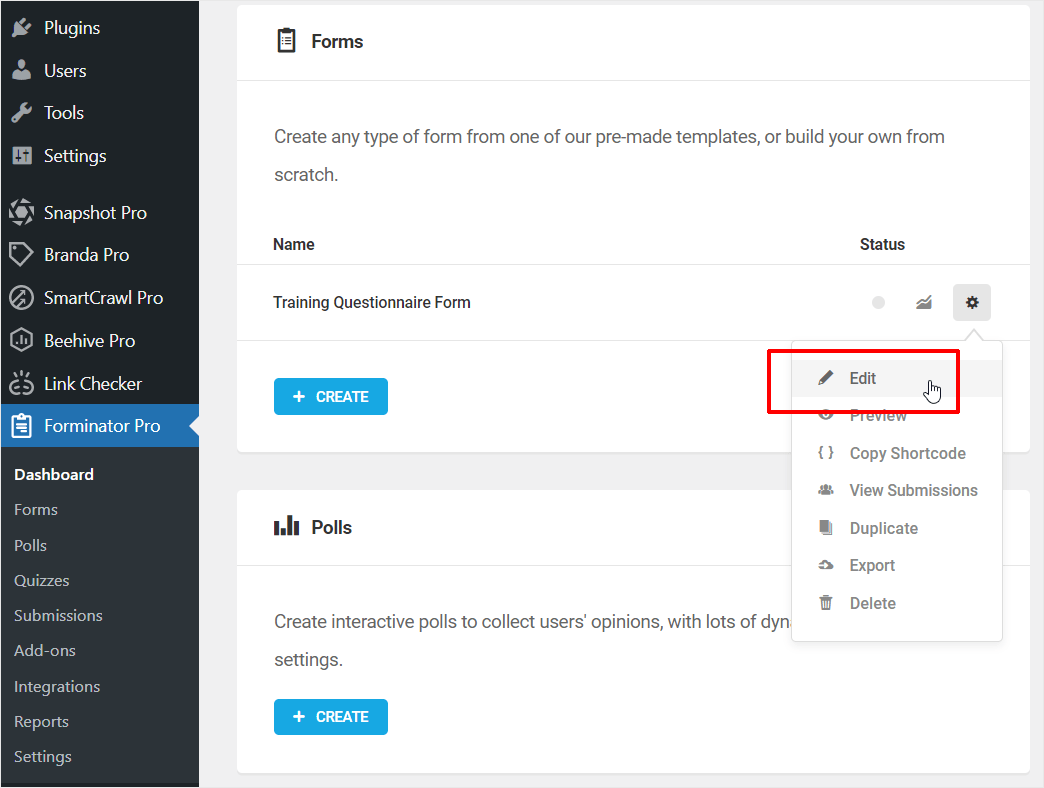Select Copy Shortcode menu entry
This screenshot has width=1044, height=788.
[x=896, y=453]
